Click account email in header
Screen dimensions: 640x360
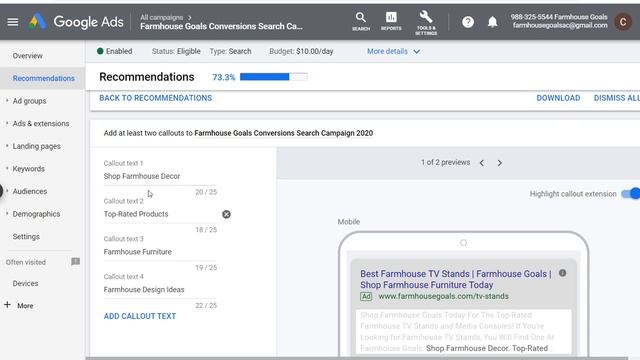pyautogui.click(x=560, y=25)
